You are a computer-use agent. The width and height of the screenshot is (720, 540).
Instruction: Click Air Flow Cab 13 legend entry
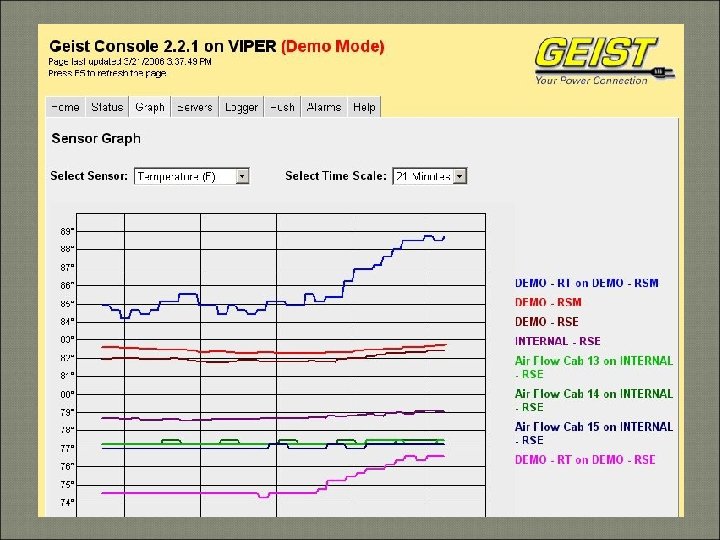(x=594, y=367)
